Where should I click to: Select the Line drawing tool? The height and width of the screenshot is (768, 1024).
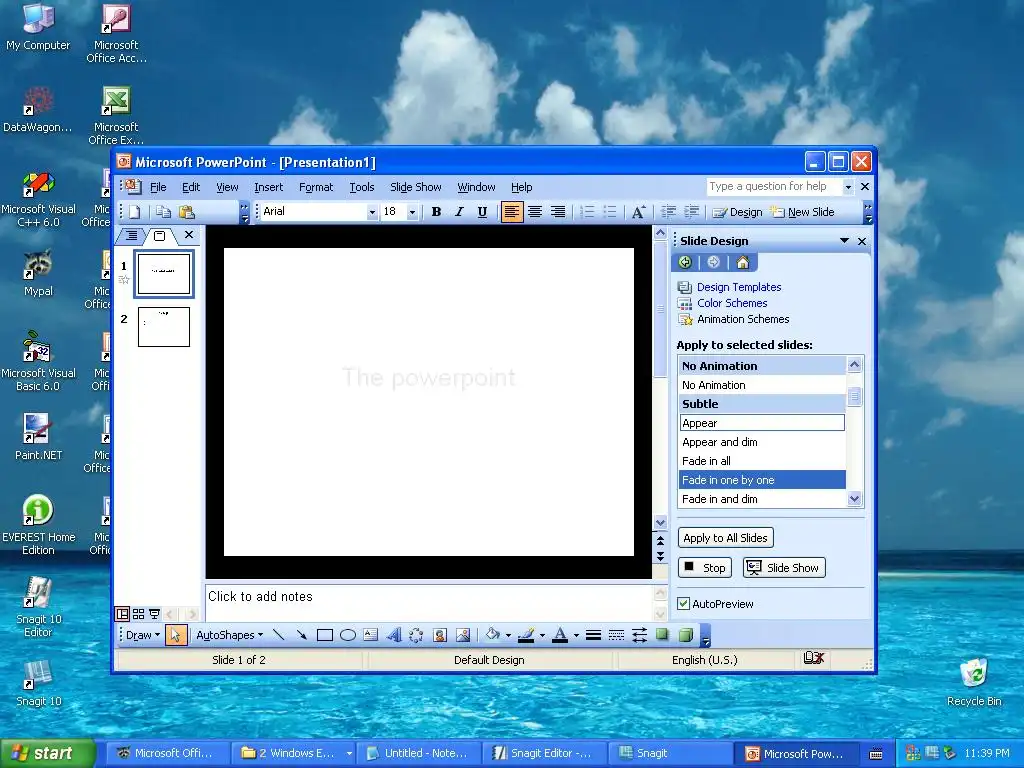279,635
